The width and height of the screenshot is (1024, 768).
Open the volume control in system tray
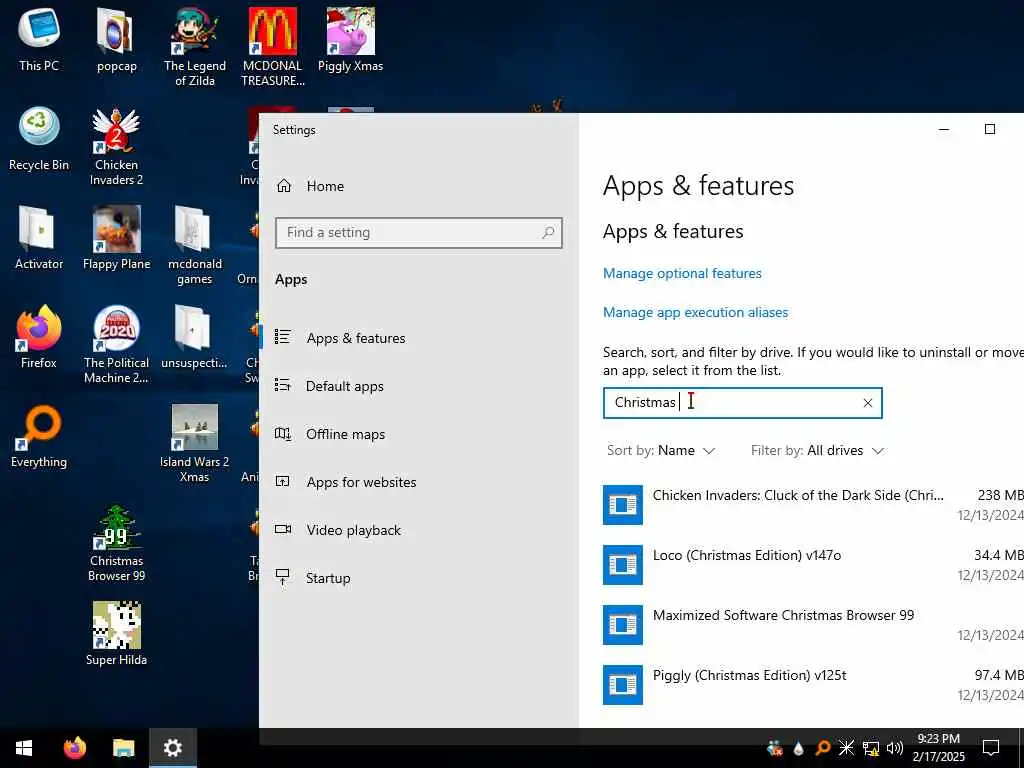point(895,748)
